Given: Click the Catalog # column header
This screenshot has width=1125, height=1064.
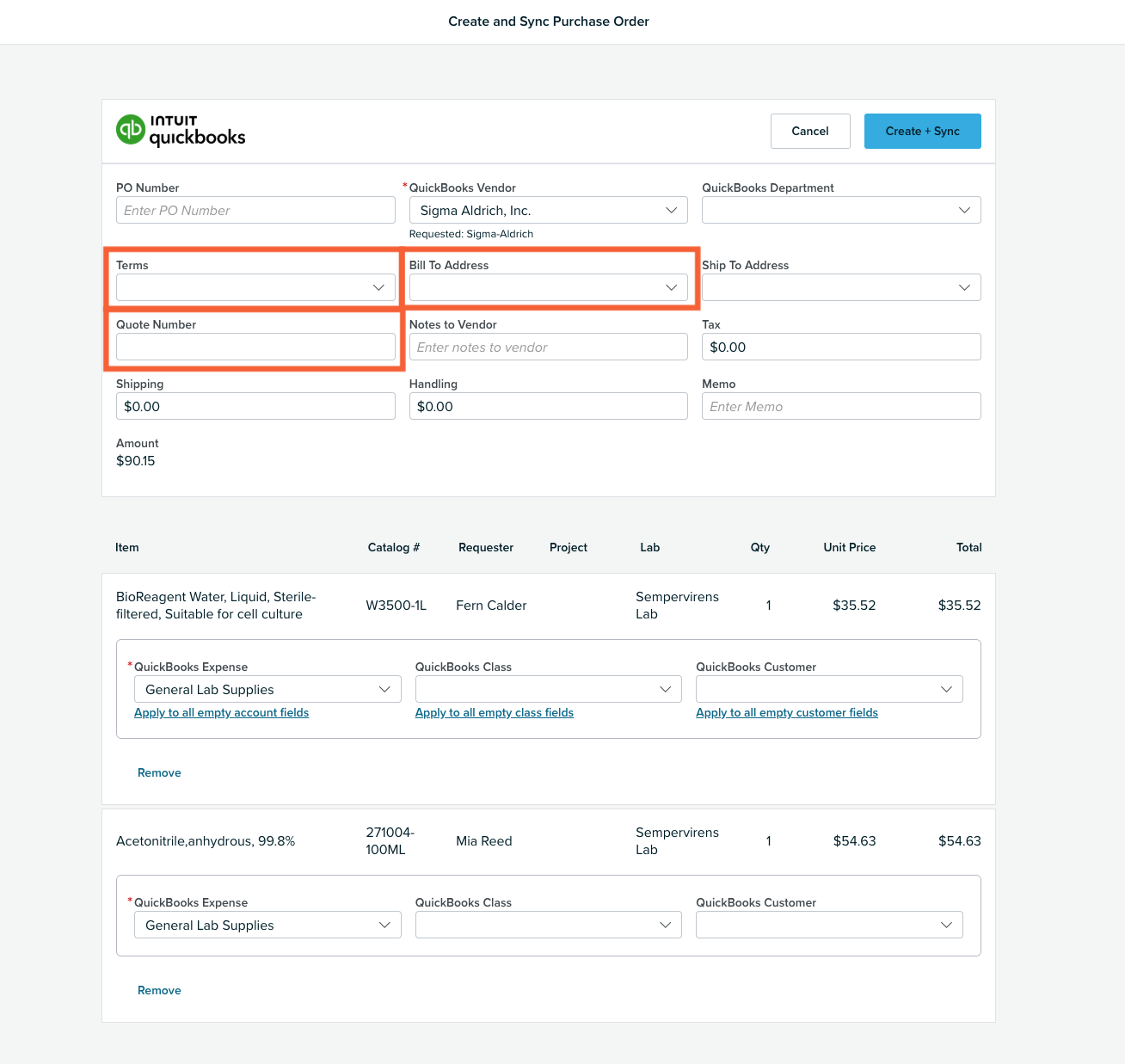Looking at the screenshot, I should [393, 547].
